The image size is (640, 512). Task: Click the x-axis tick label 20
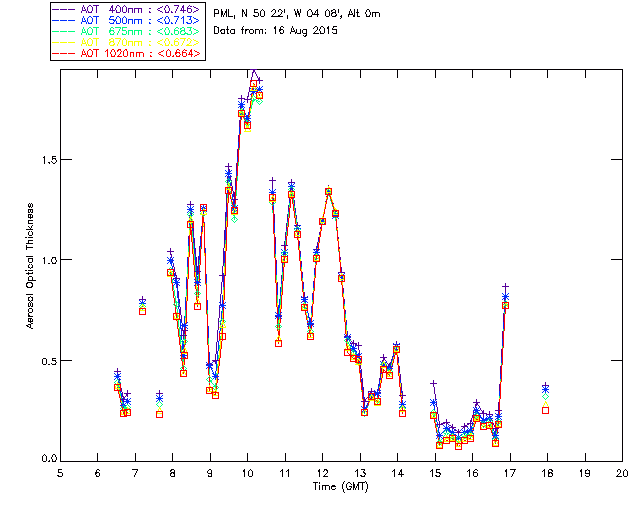point(622,473)
